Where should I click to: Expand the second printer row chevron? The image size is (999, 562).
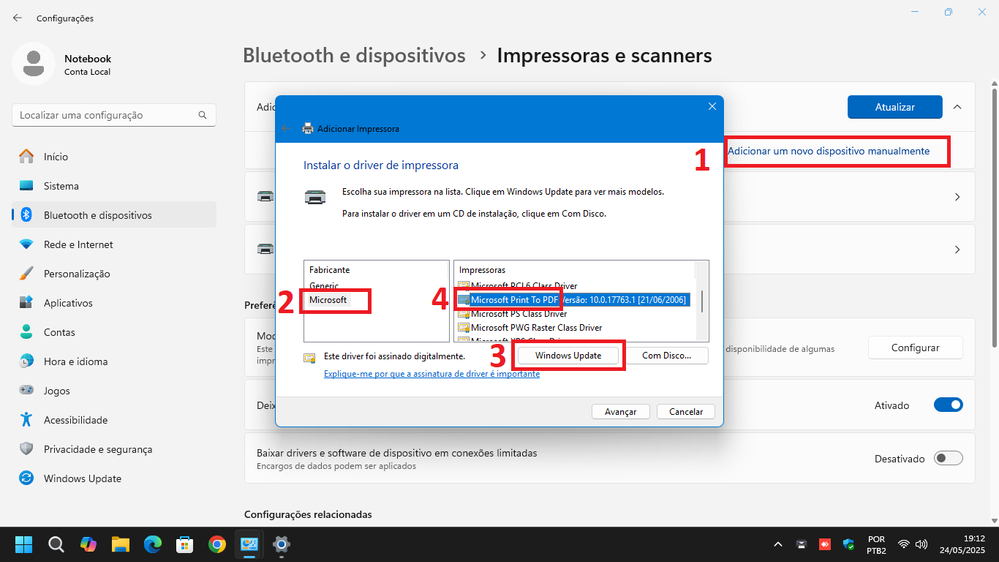958,250
